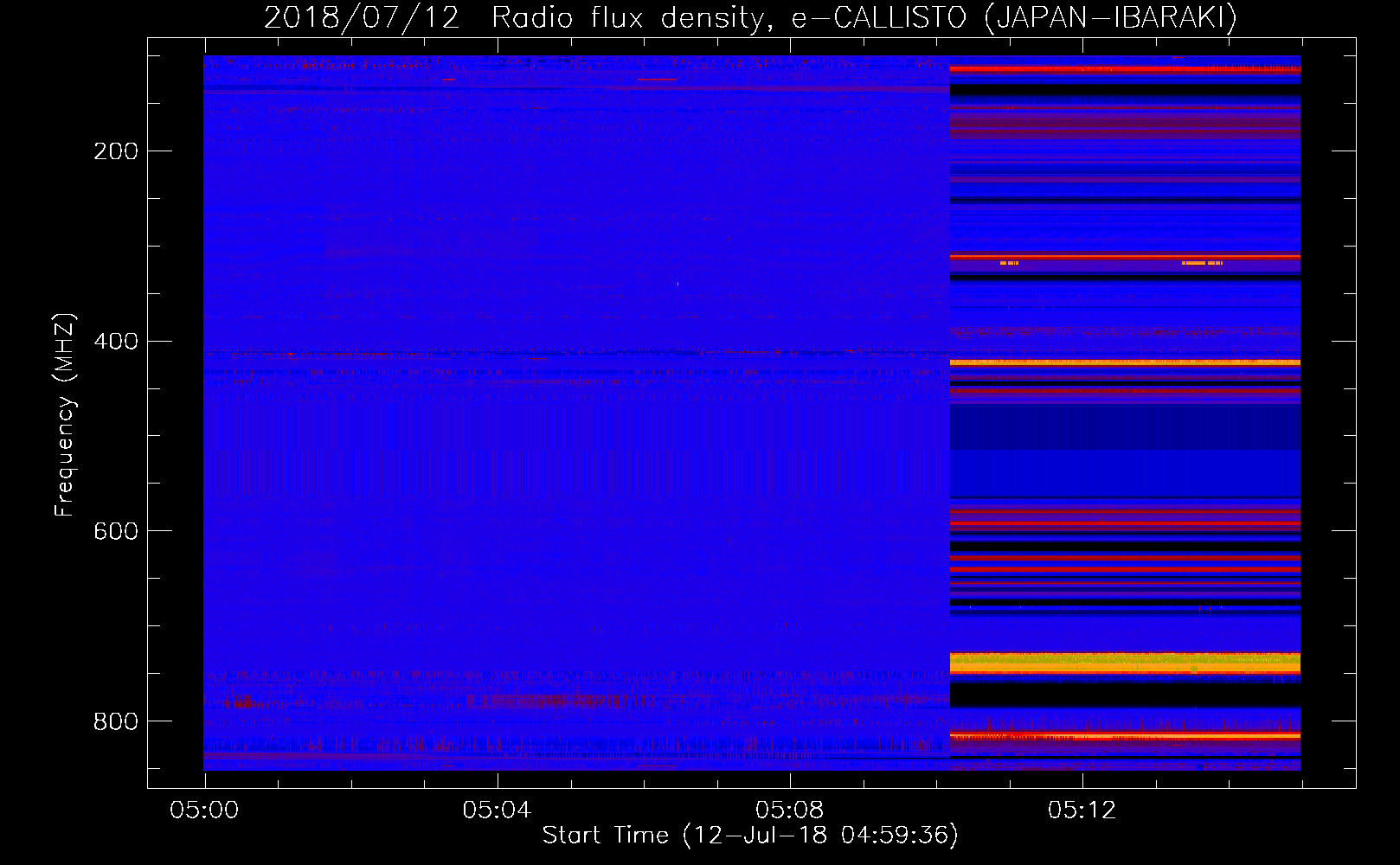Click the 600 frequency tick label
This screenshot has width=1400, height=865.
116,531
